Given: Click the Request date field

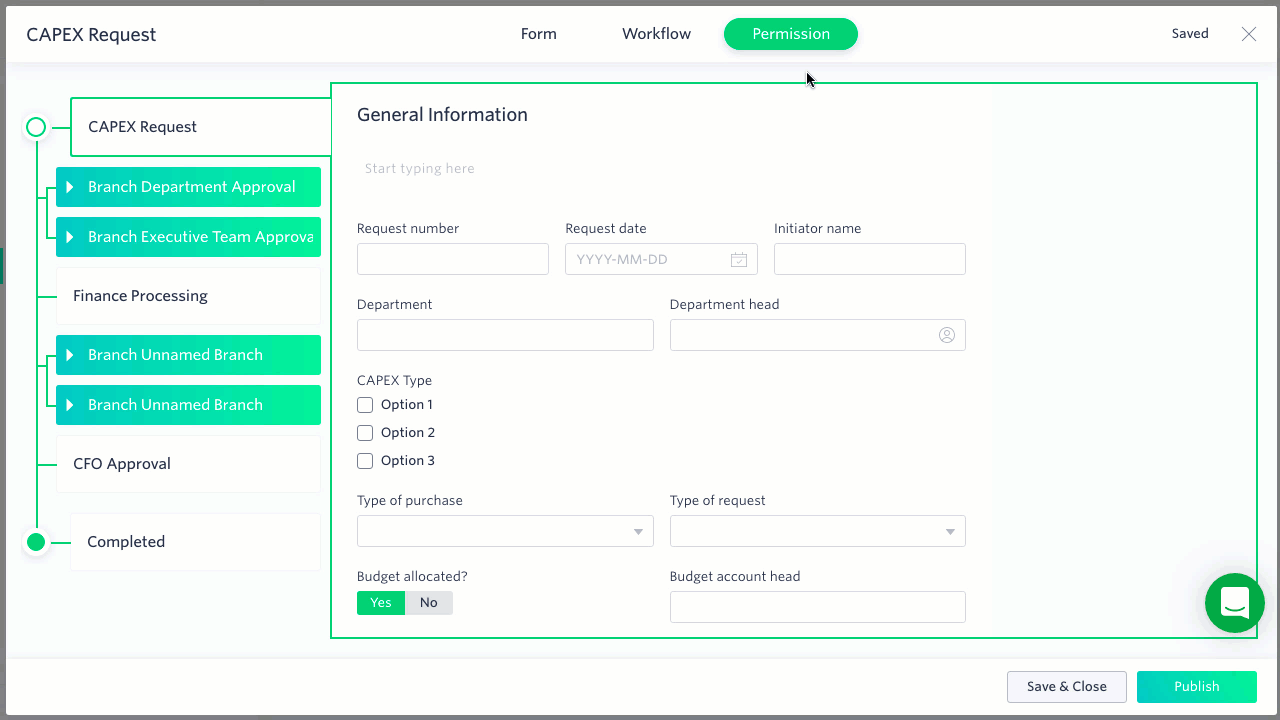Looking at the screenshot, I should coord(661,259).
